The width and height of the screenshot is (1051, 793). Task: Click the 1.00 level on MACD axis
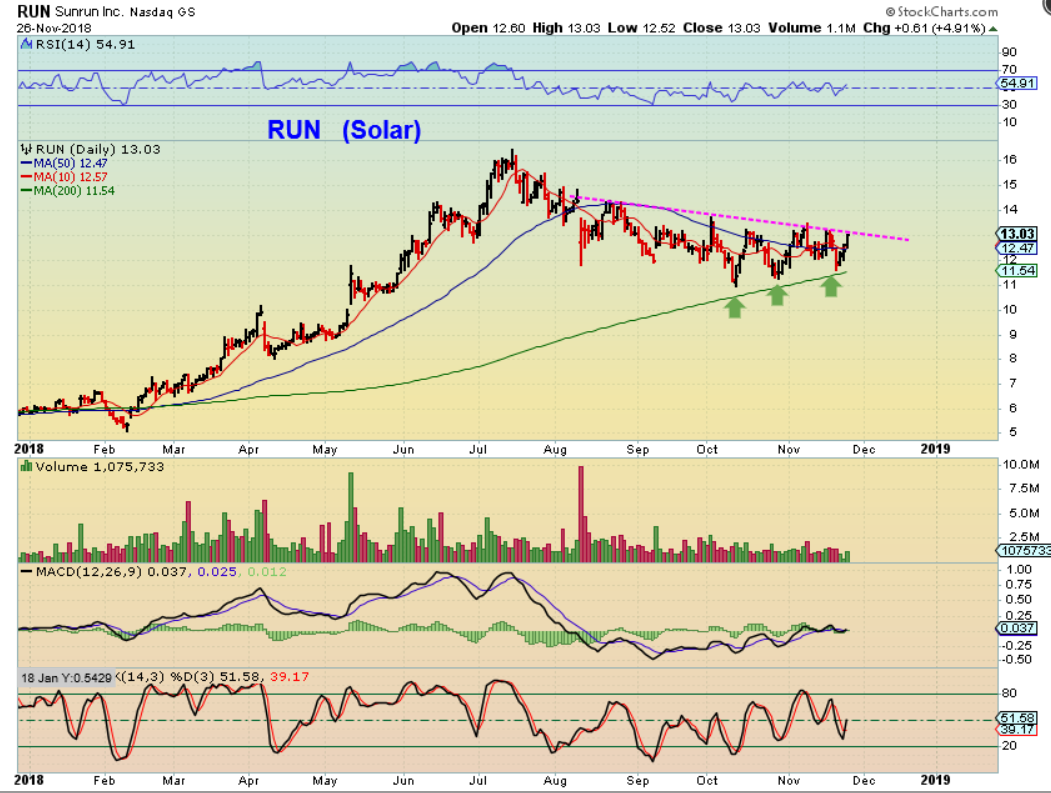coord(1019,568)
